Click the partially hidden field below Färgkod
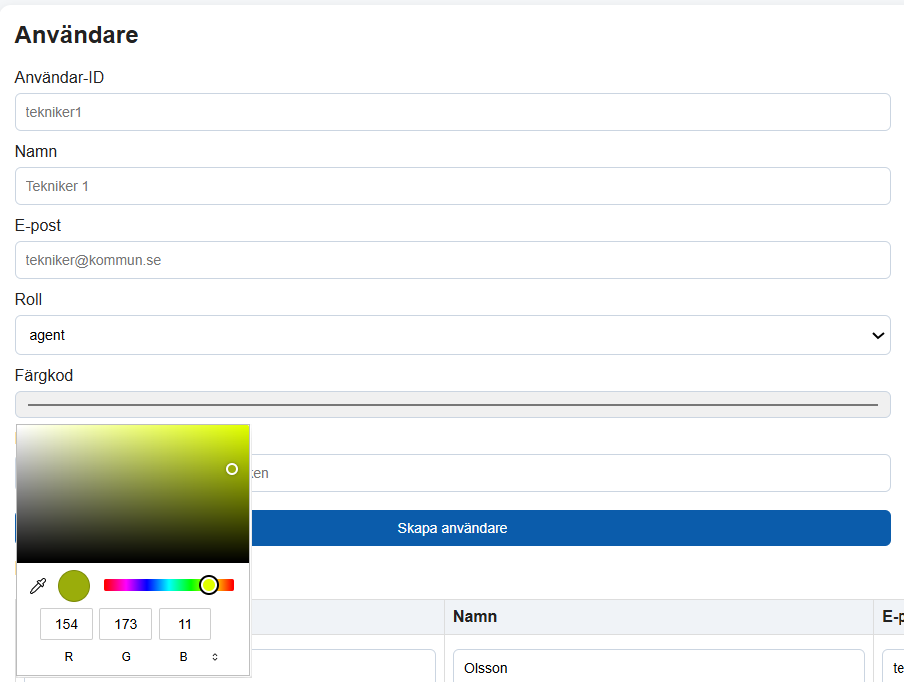The width and height of the screenshot is (904, 682). [570, 473]
